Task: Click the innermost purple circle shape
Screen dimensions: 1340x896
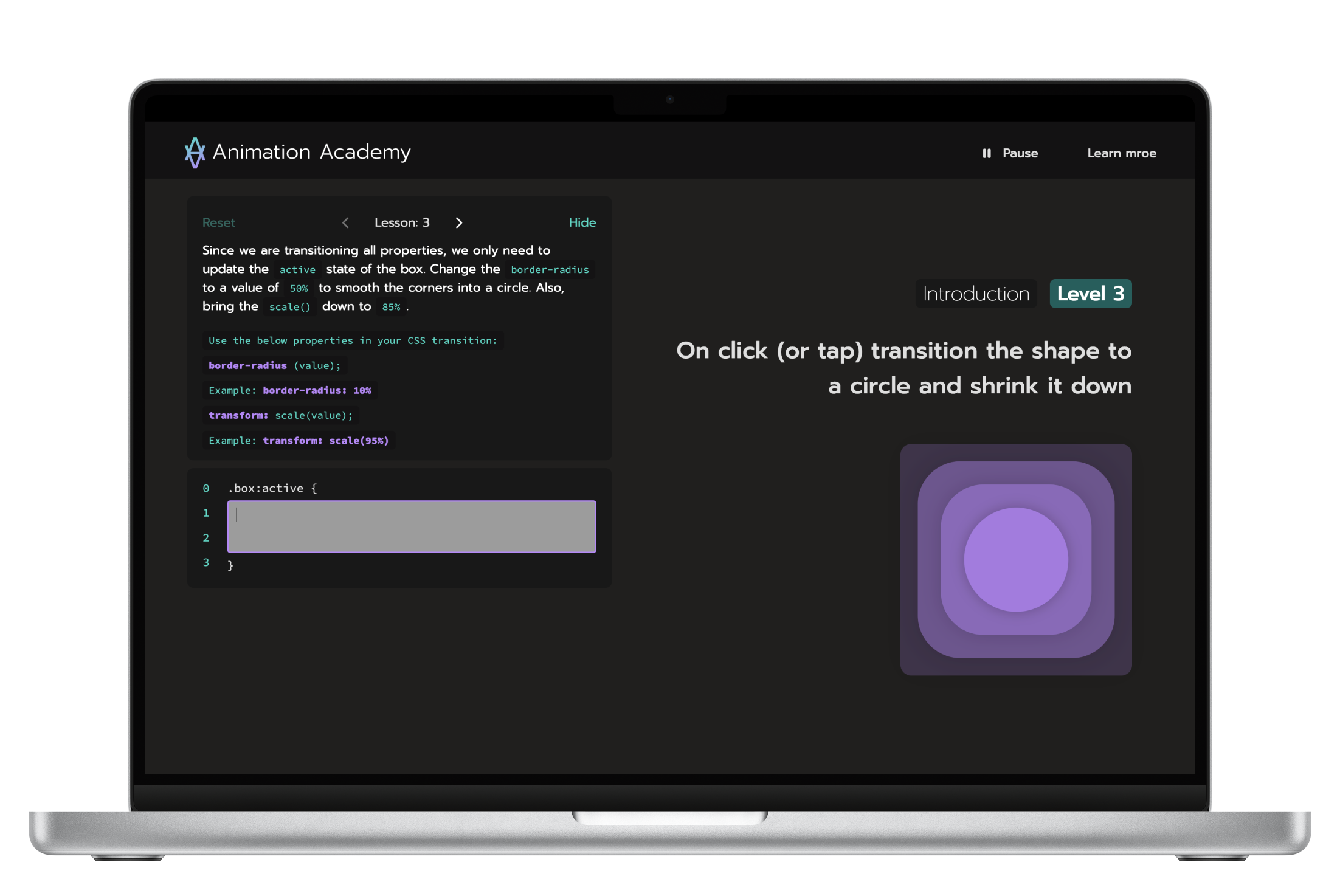Action: pyautogui.click(x=1015, y=560)
